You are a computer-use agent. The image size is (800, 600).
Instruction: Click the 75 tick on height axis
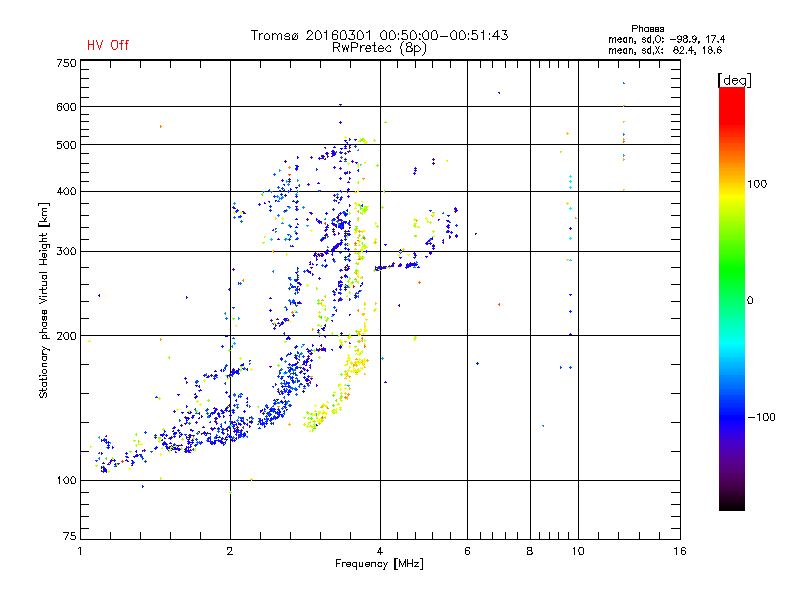pyautogui.click(x=69, y=537)
